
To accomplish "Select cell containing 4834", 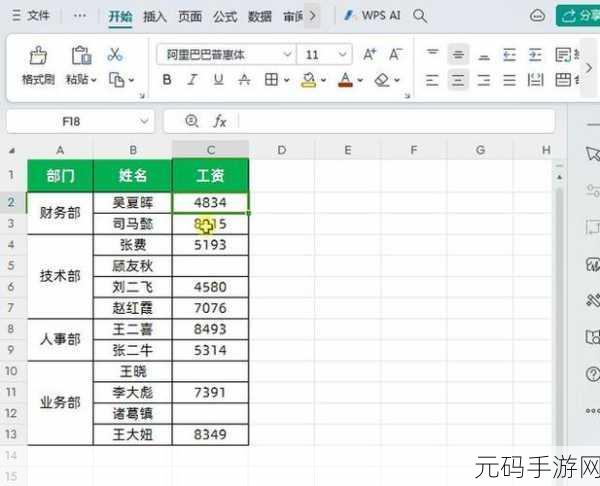I will (x=210, y=202).
